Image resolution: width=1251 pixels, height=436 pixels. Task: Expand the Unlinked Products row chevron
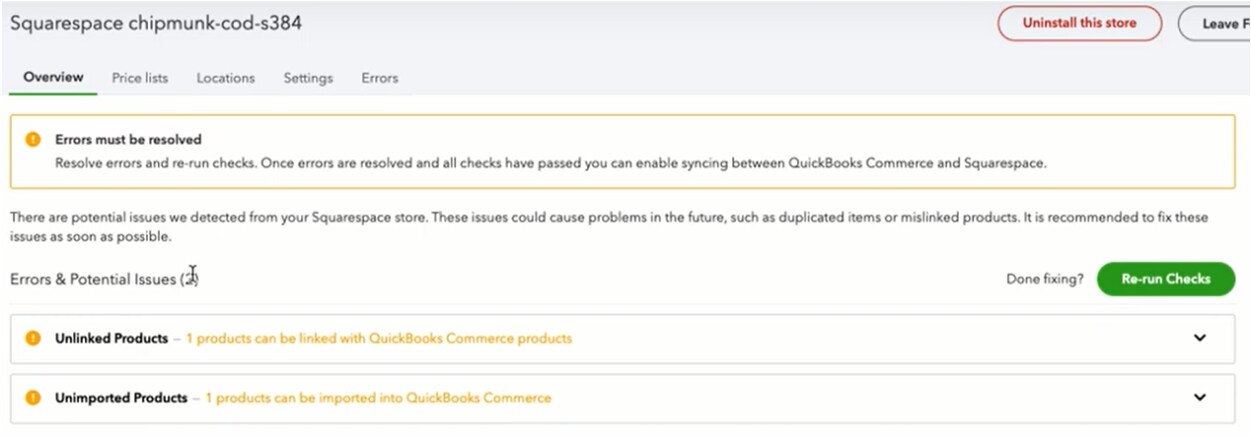tap(1200, 338)
